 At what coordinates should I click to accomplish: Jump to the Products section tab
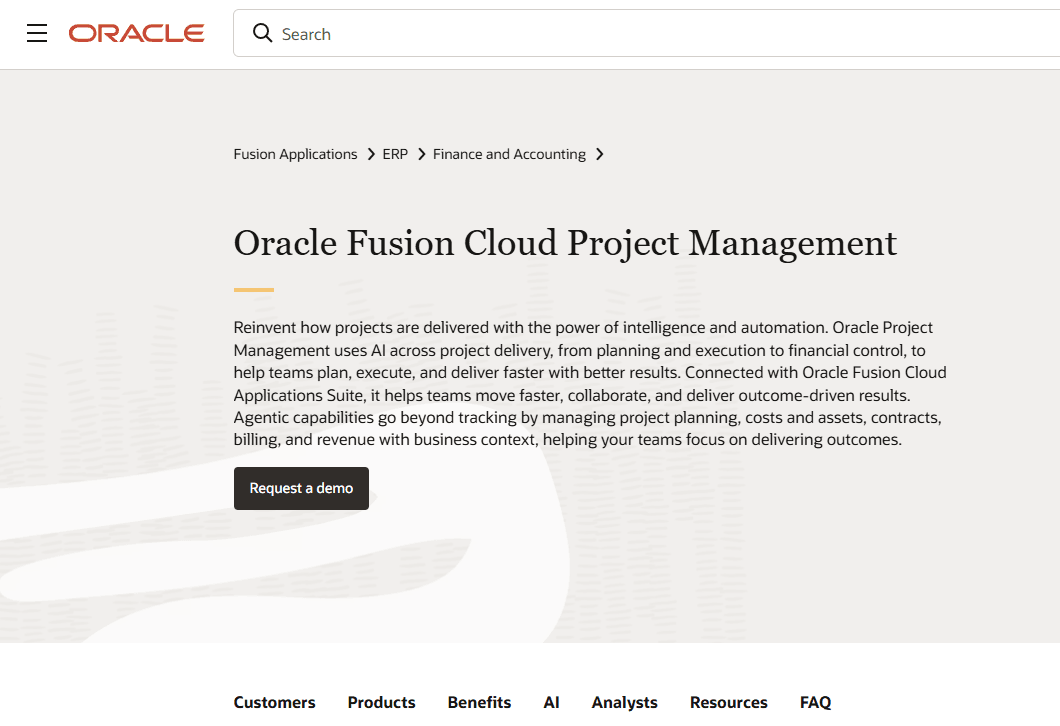coord(381,702)
